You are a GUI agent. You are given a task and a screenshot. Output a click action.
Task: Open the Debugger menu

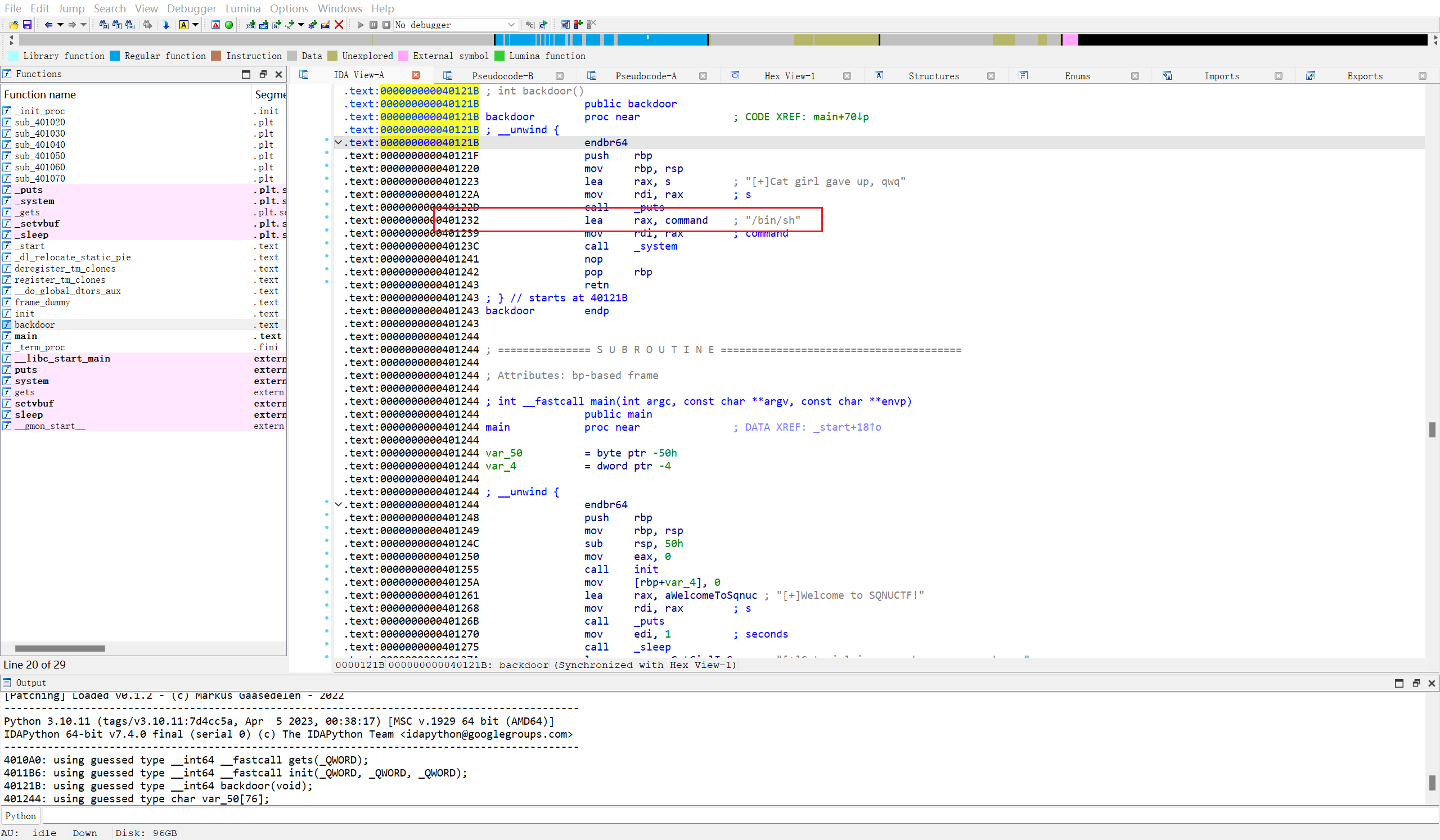[191, 8]
